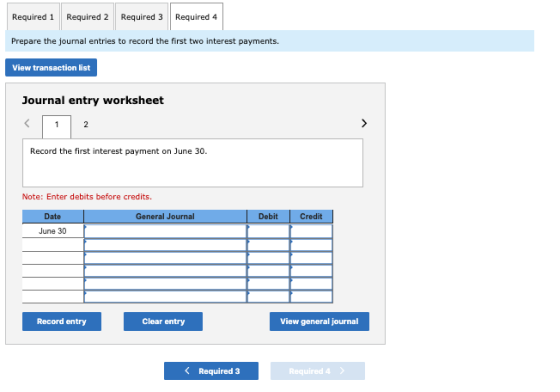
Task: Open journal entry worksheet tab 2
Action: pyautogui.click(x=86, y=124)
